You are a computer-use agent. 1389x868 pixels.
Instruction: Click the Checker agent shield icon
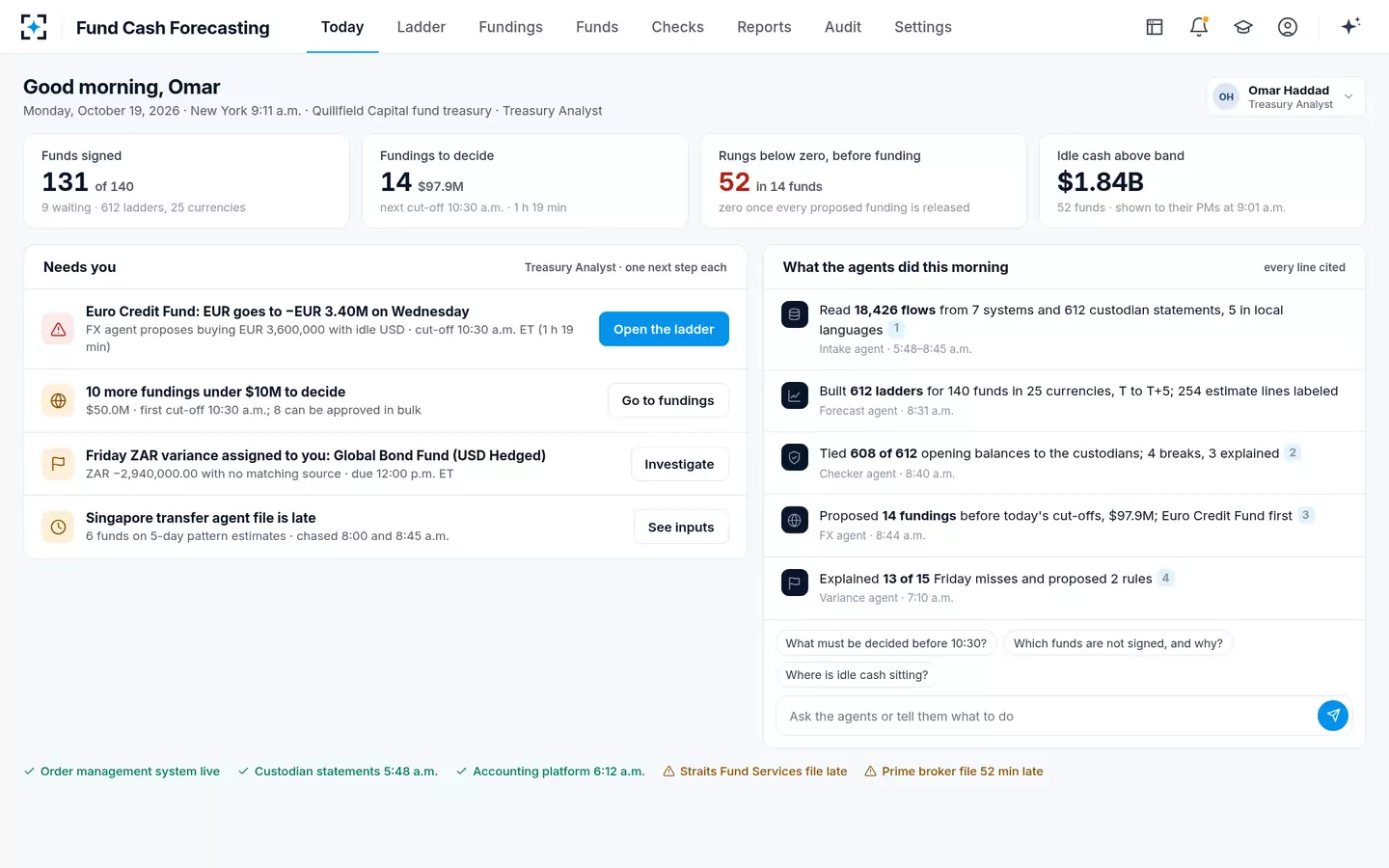tap(795, 458)
